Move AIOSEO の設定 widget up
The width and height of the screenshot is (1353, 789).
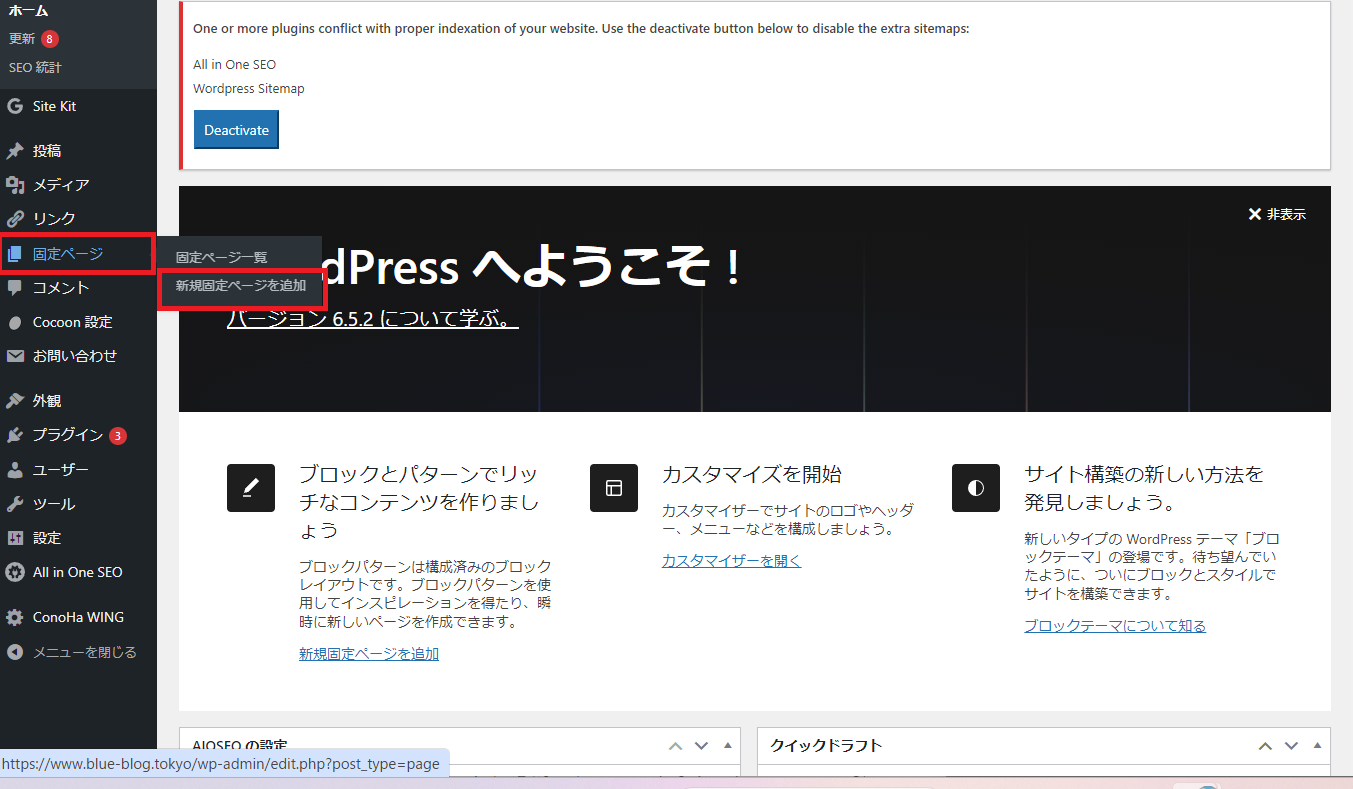click(x=675, y=746)
